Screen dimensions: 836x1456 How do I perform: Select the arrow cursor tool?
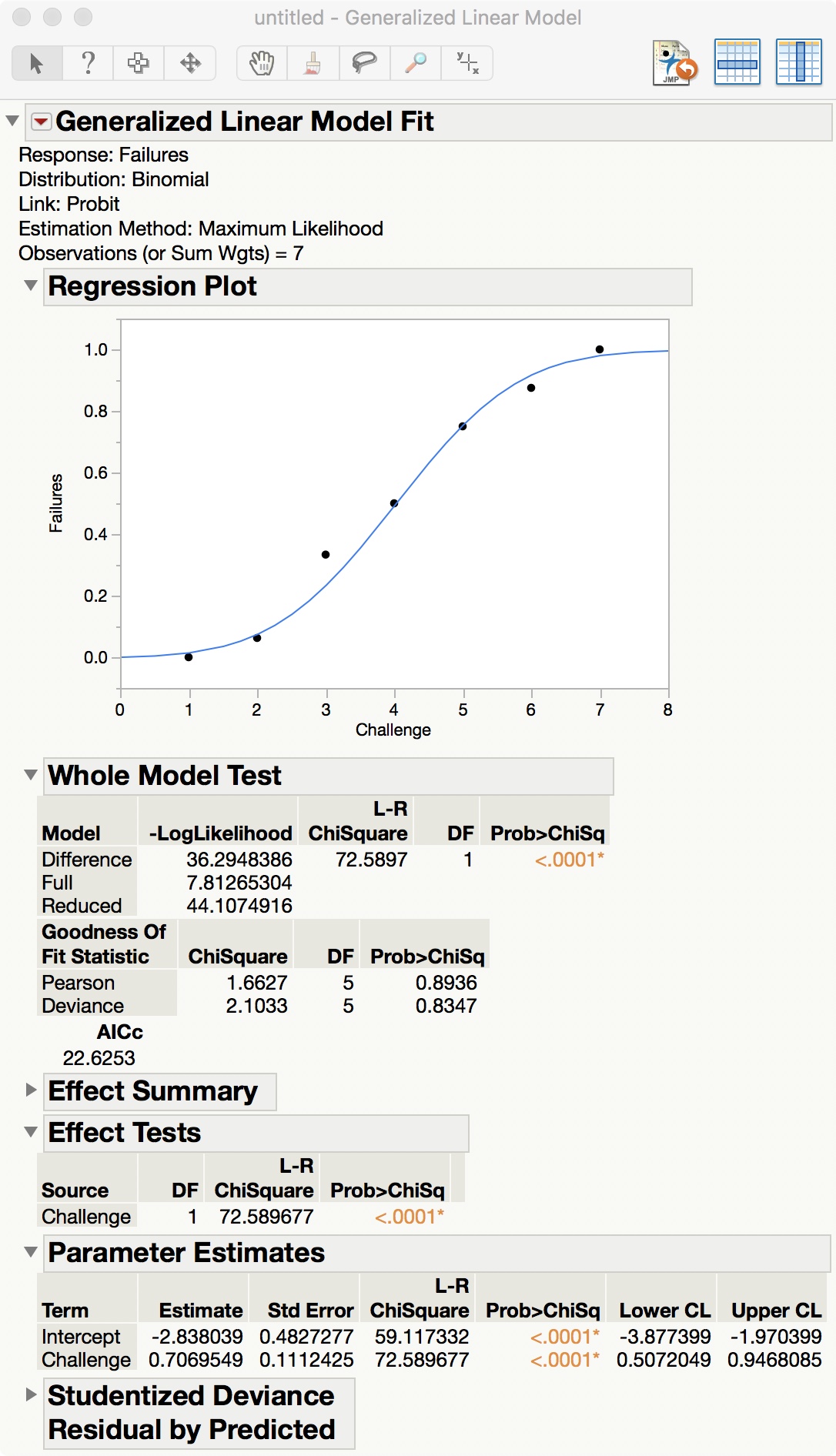click(36, 63)
